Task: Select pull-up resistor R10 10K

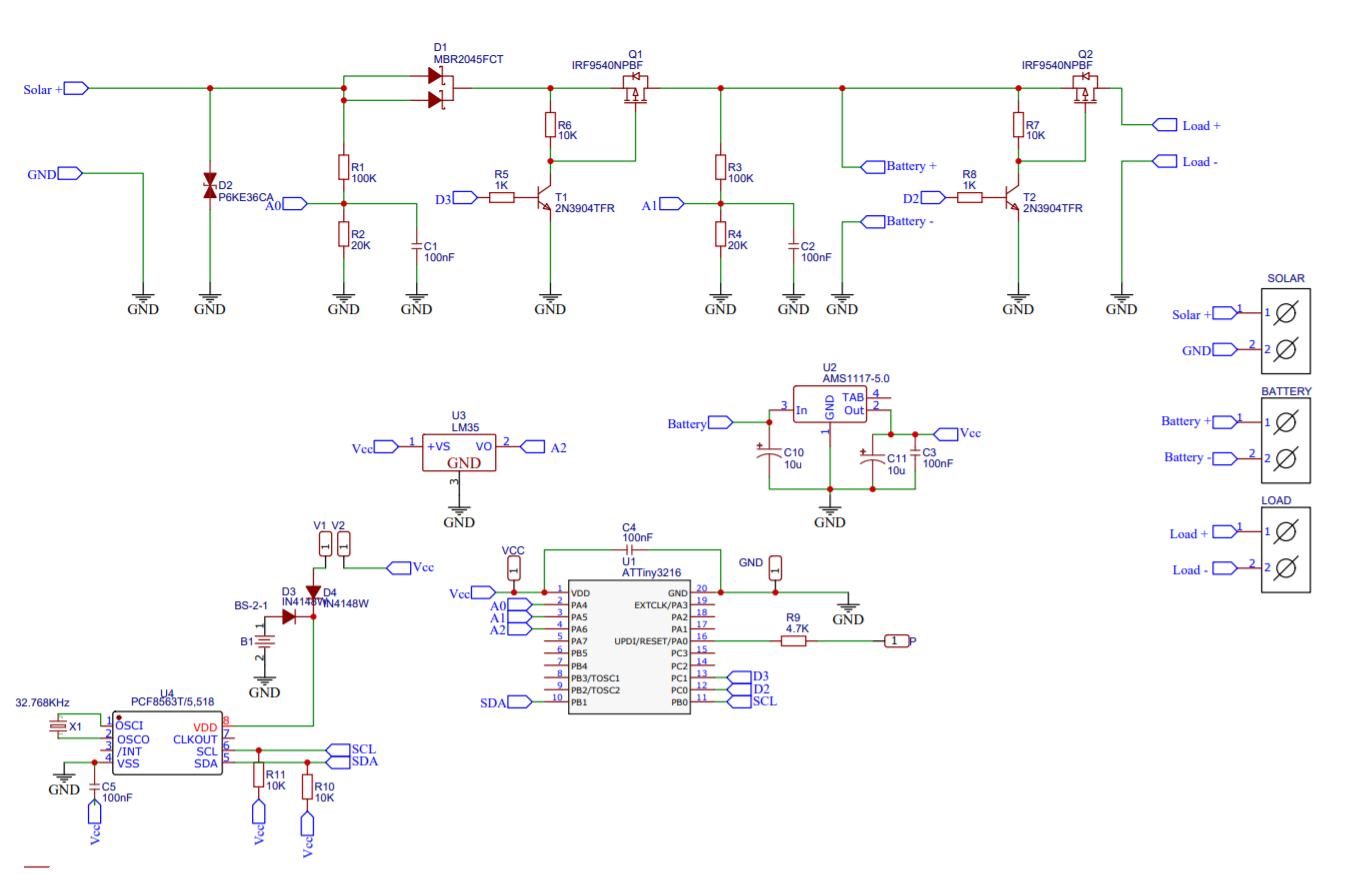Action: pyautogui.click(x=307, y=787)
